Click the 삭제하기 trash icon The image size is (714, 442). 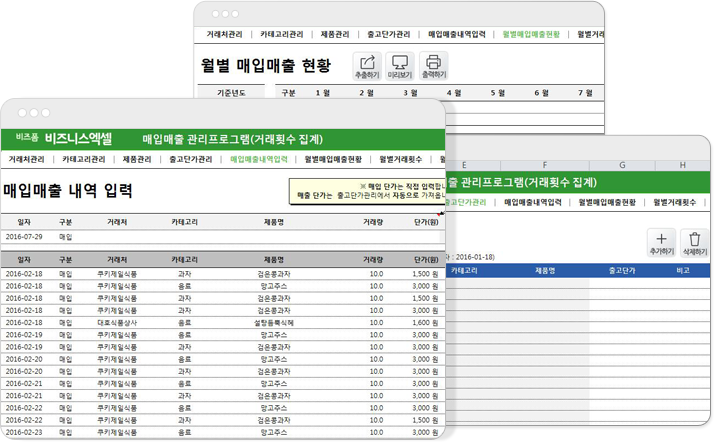pyautogui.click(x=696, y=239)
